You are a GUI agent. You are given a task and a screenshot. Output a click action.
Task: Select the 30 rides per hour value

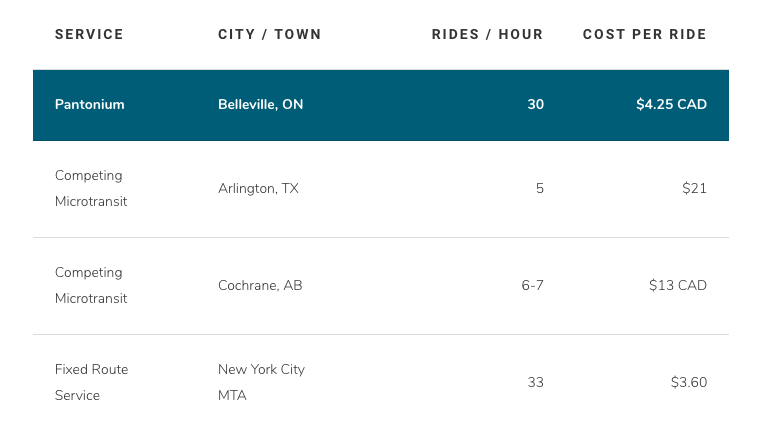point(536,105)
